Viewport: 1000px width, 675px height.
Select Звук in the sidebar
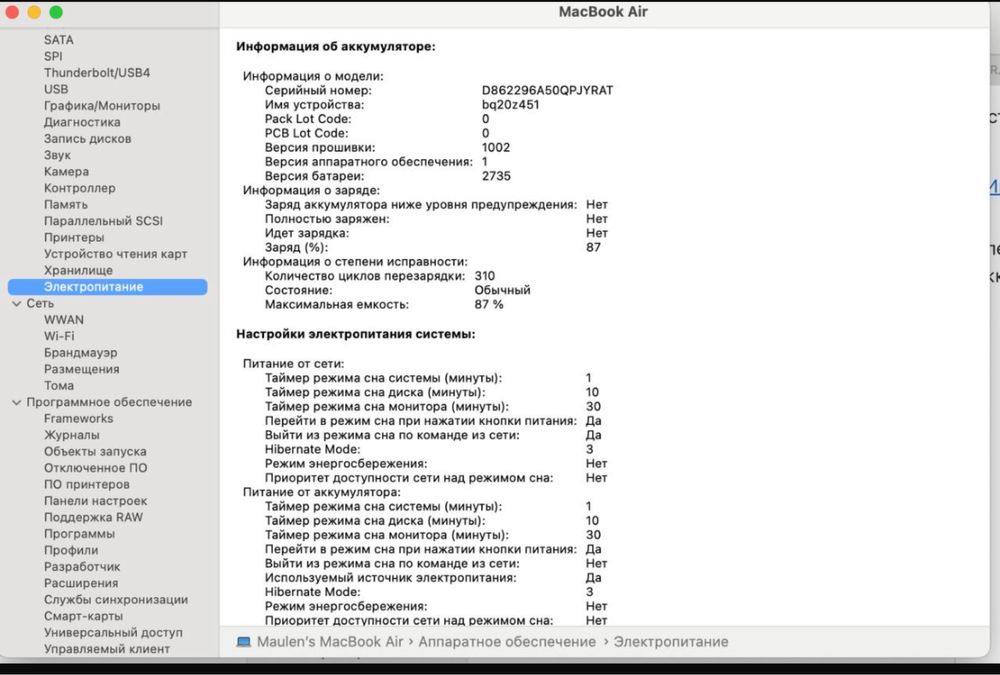(57, 155)
